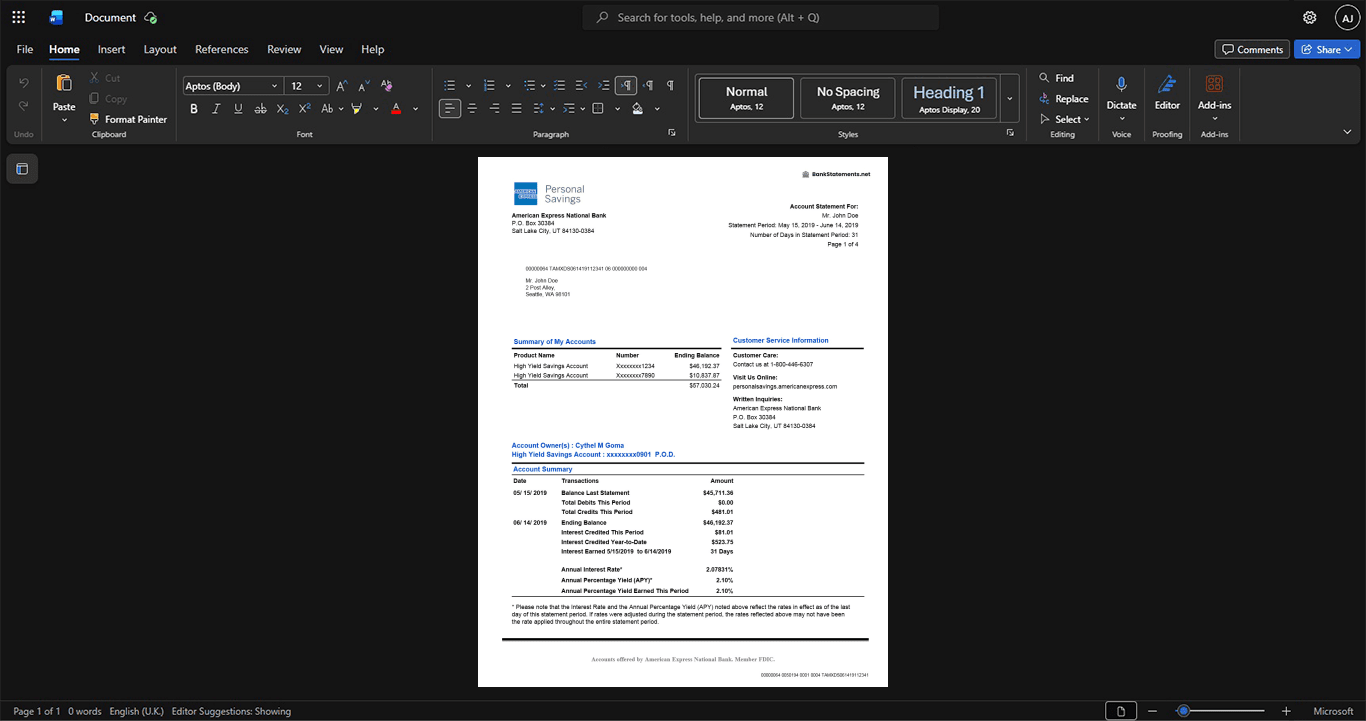The width and height of the screenshot is (1366, 721).
Task: Open the numbering list dropdown arrow
Action: [508, 86]
